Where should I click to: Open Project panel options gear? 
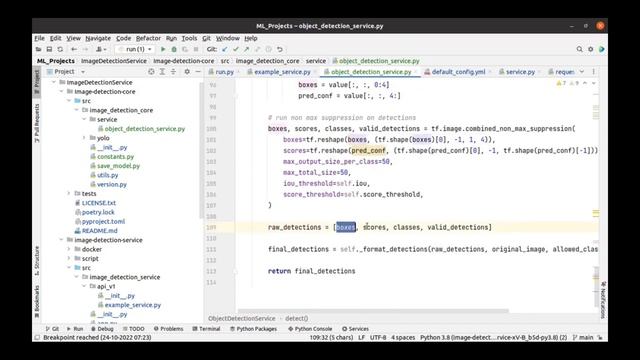[x=187, y=71]
